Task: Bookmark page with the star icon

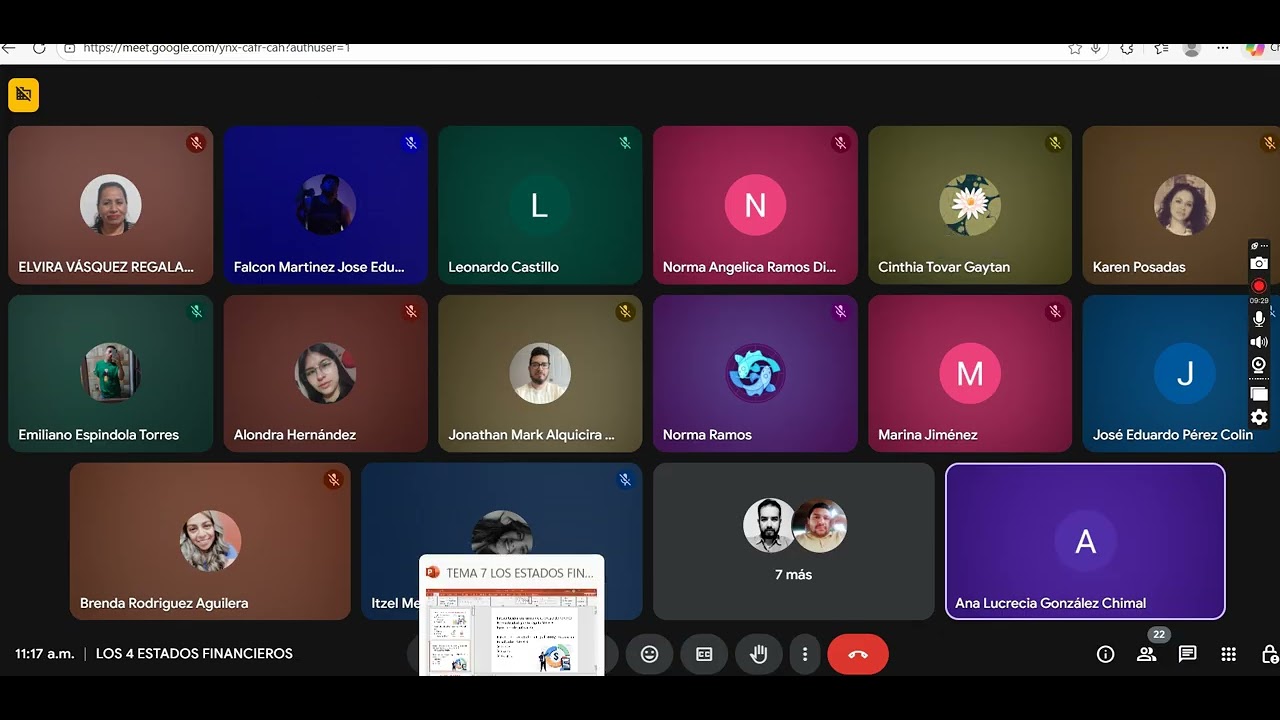Action: (x=1075, y=48)
